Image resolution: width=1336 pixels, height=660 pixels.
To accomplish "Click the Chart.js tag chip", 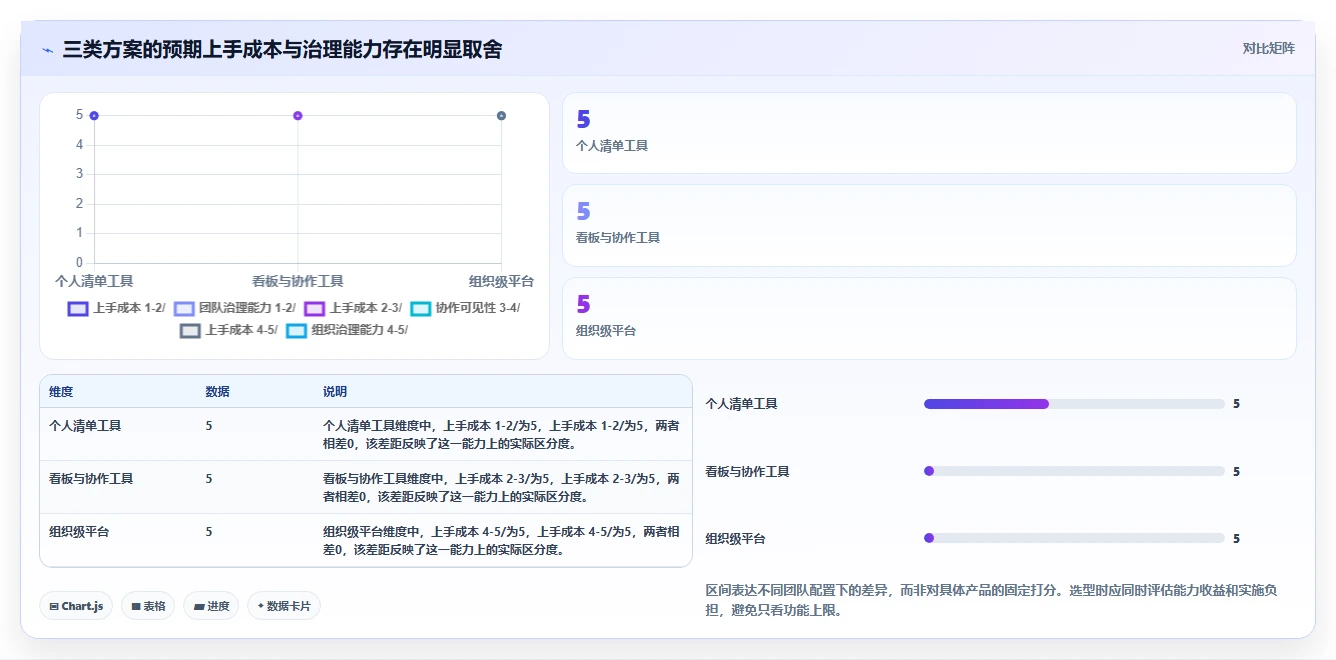I will (x=76, y=606).
